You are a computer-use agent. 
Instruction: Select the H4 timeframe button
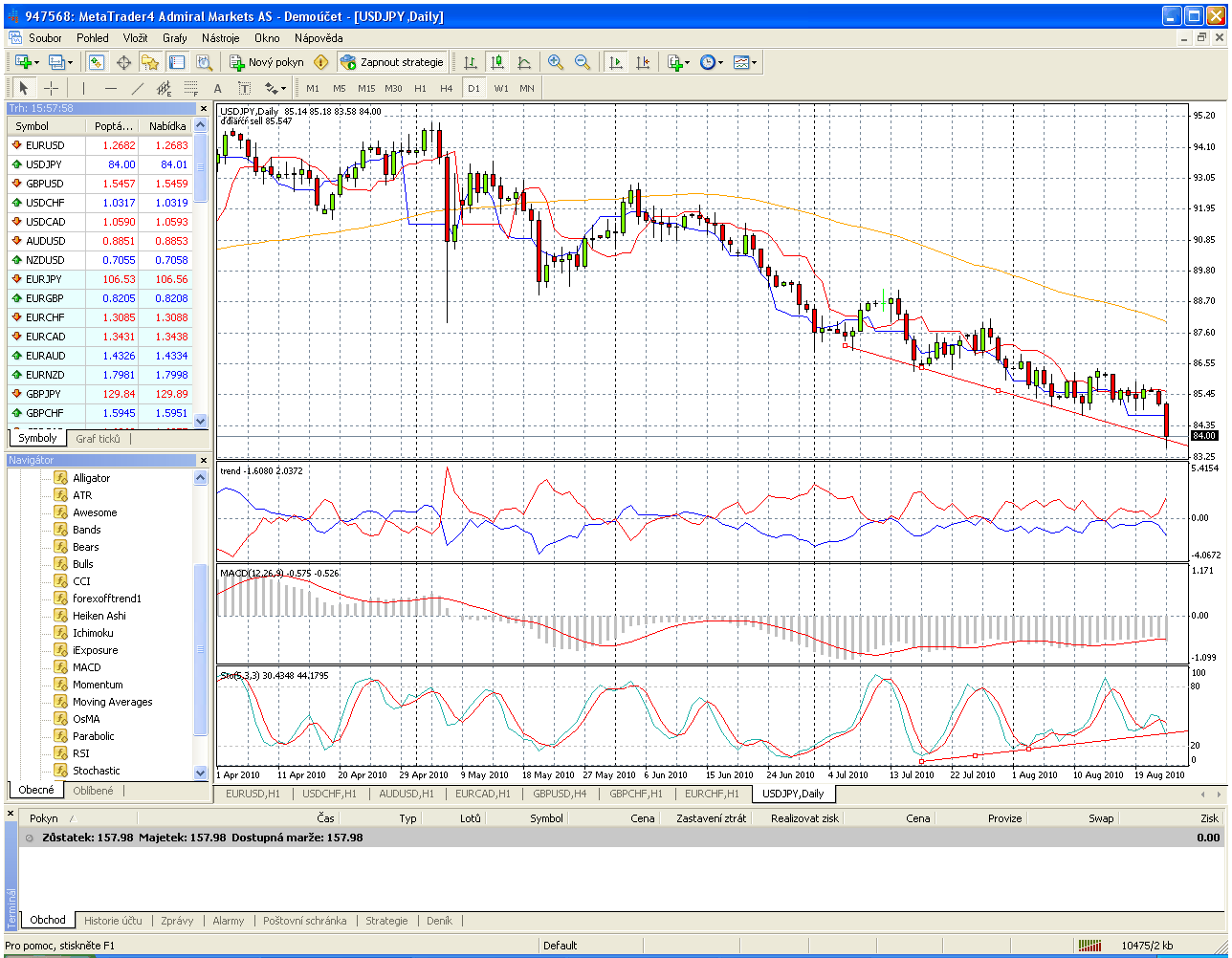click(x=446, y=88)
